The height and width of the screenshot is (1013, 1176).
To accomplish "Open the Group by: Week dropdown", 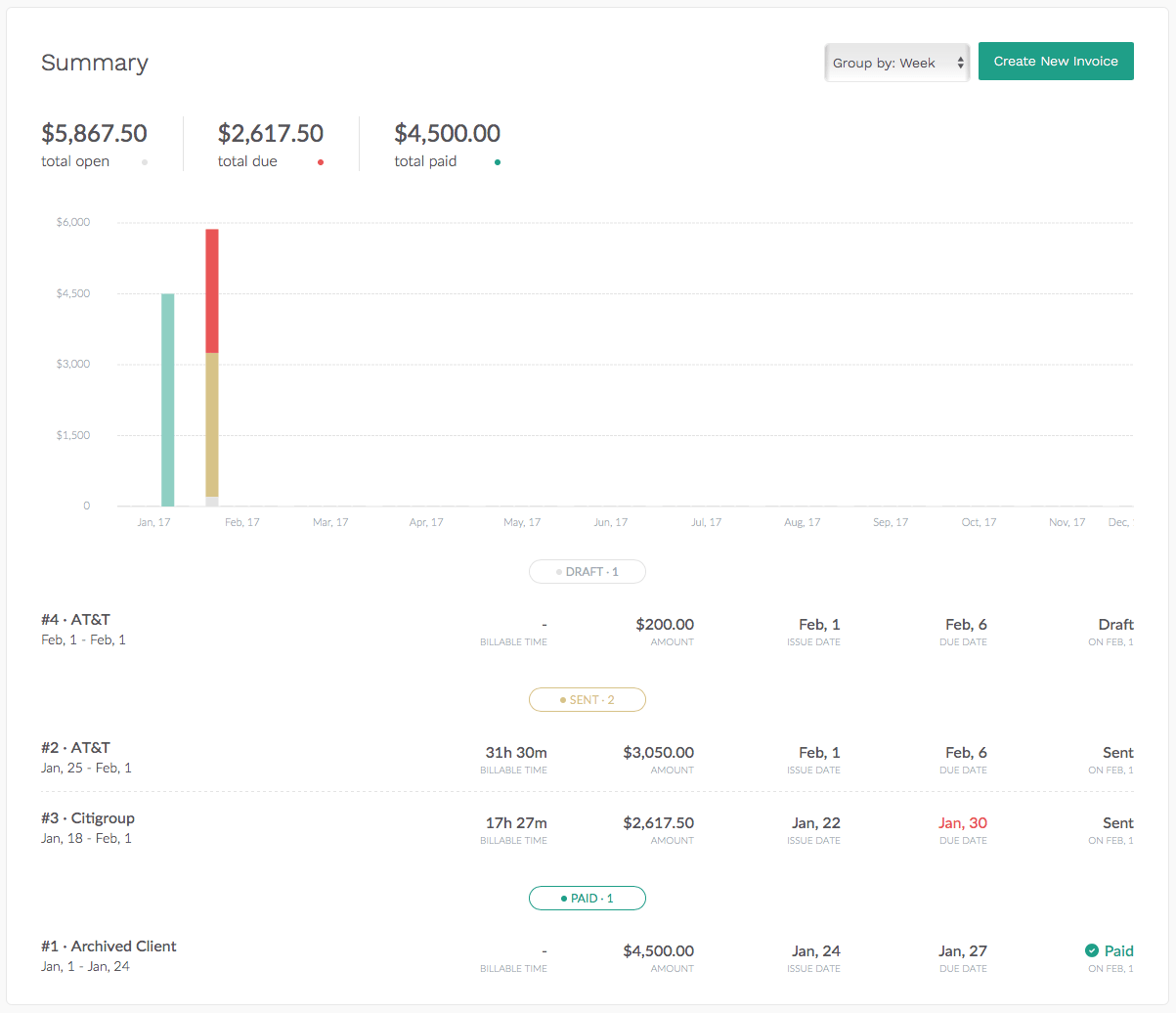I will click(x=896, y=63).
